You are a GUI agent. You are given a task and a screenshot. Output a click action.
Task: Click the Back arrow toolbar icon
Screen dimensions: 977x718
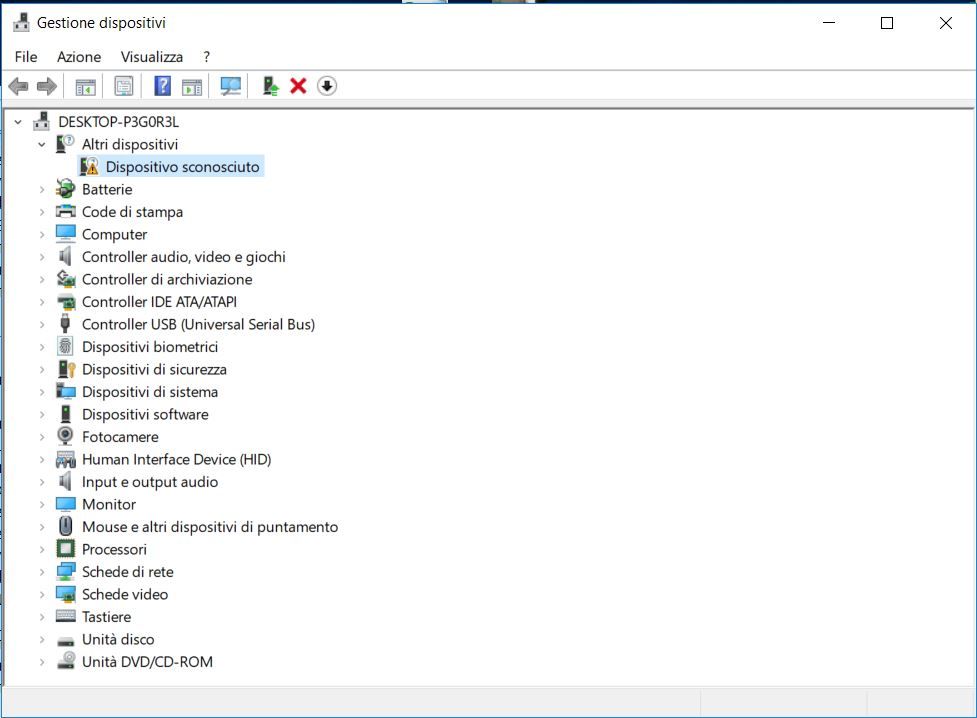tap(19, 86)
